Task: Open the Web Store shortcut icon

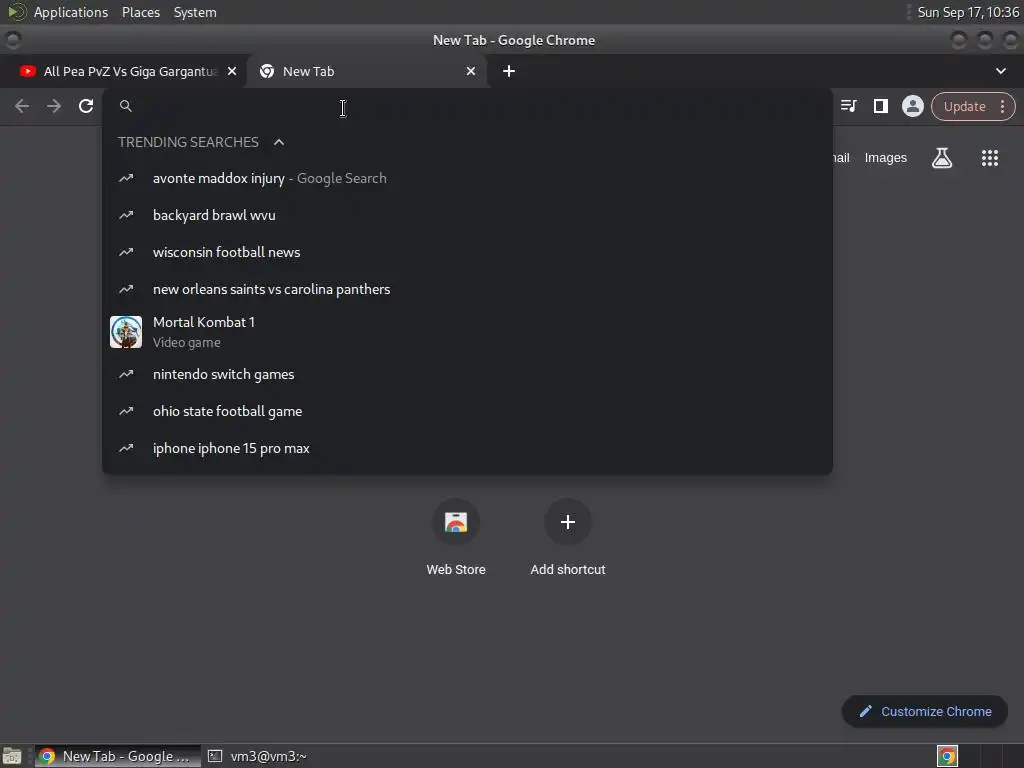Action: pyautogui.click(x=456, y=522)
